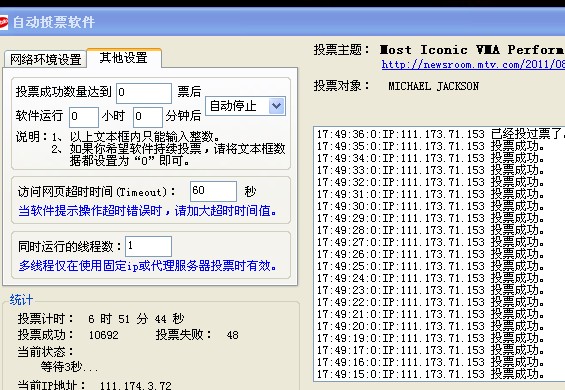Select log line at 17:49:35
The image size is (565, 390).
[x=431, y=146]
